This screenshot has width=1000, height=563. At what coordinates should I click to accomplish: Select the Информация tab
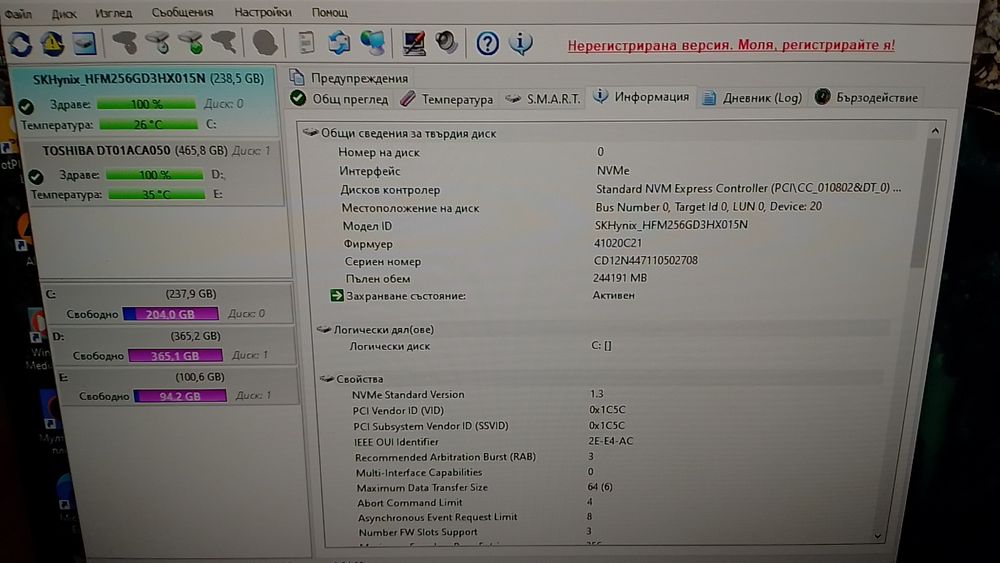coord(642,97)
